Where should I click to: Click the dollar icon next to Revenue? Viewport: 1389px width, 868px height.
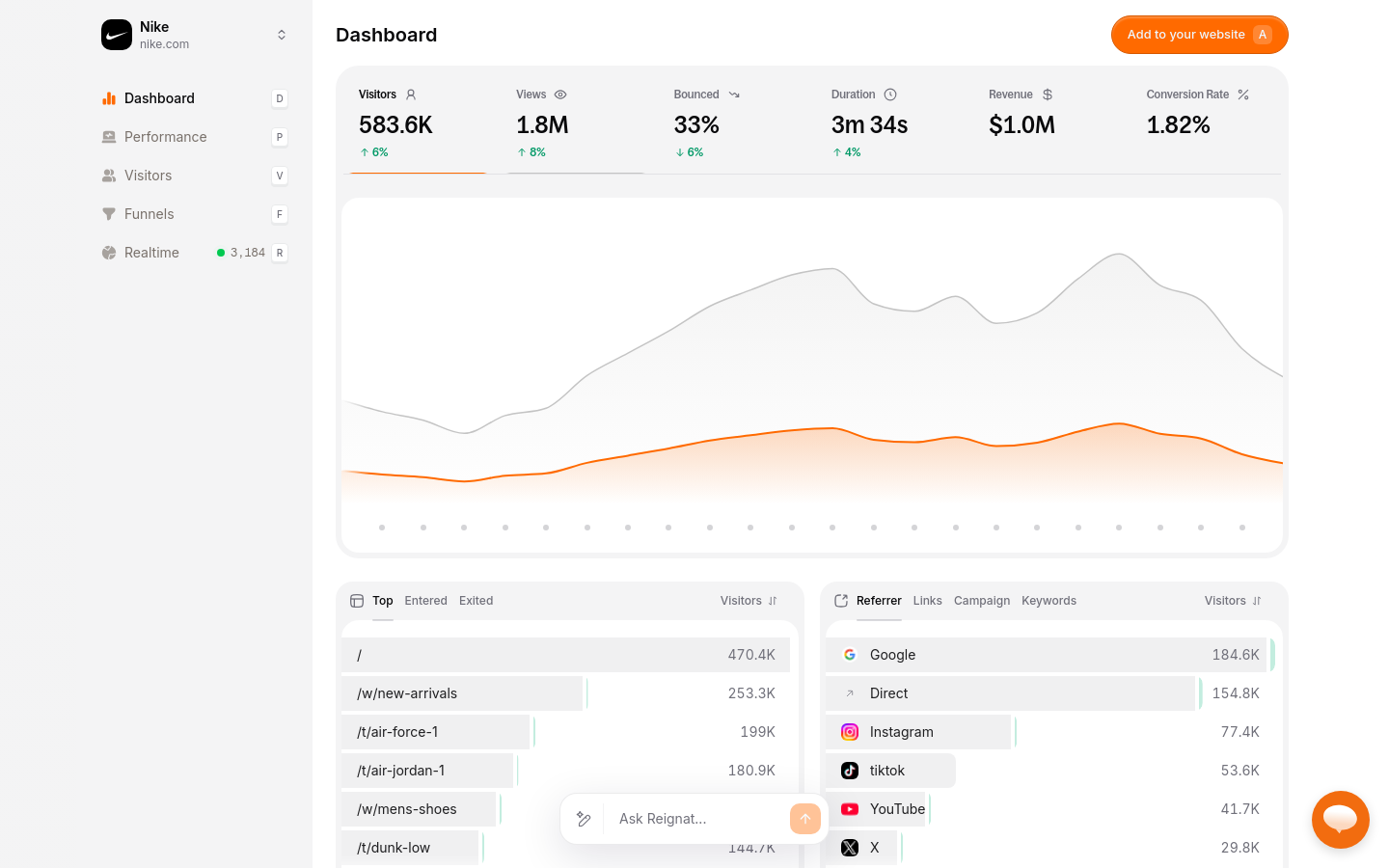pos(1048,95)
